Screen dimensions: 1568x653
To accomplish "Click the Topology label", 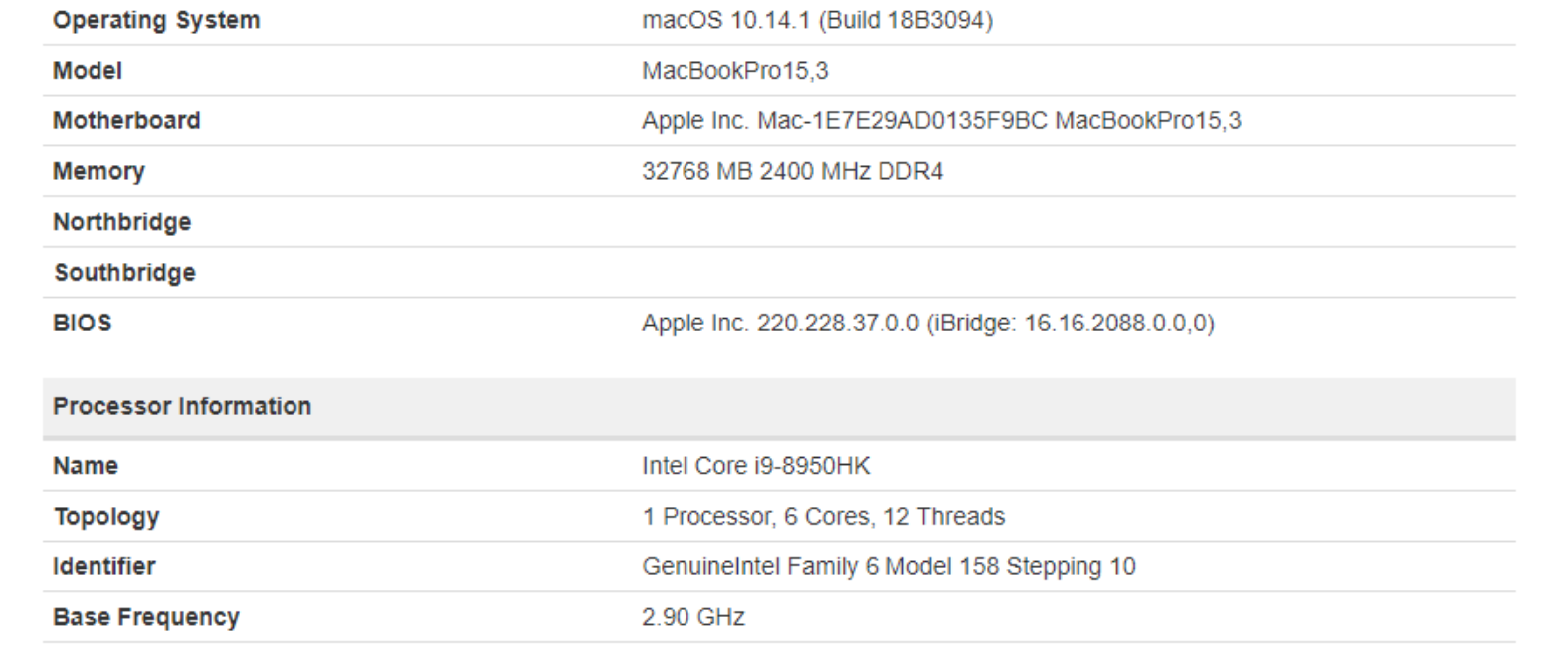I will tap(106, 517).
